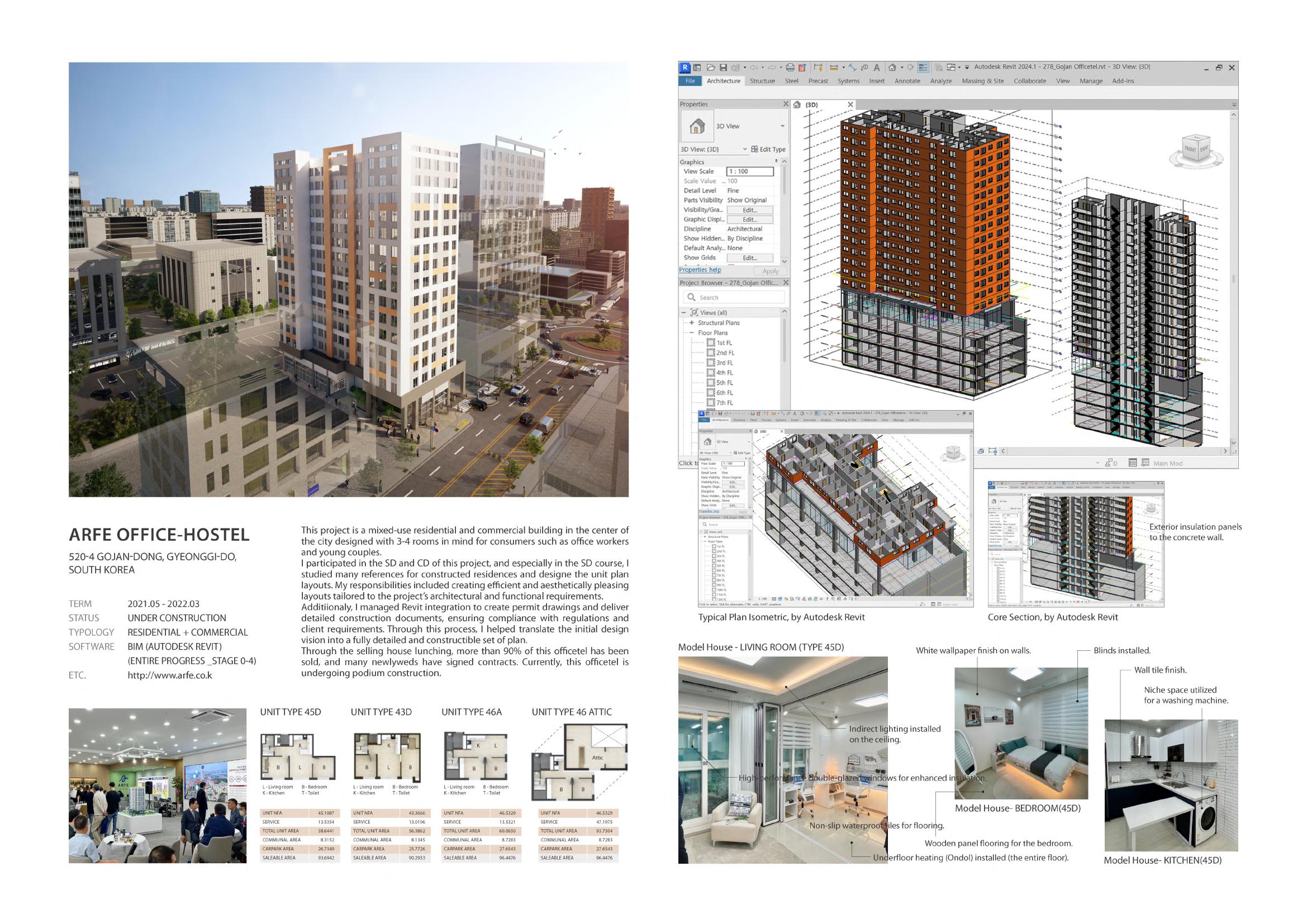Click the Thin Lines icon in toolbar

[x=923, y=67]
